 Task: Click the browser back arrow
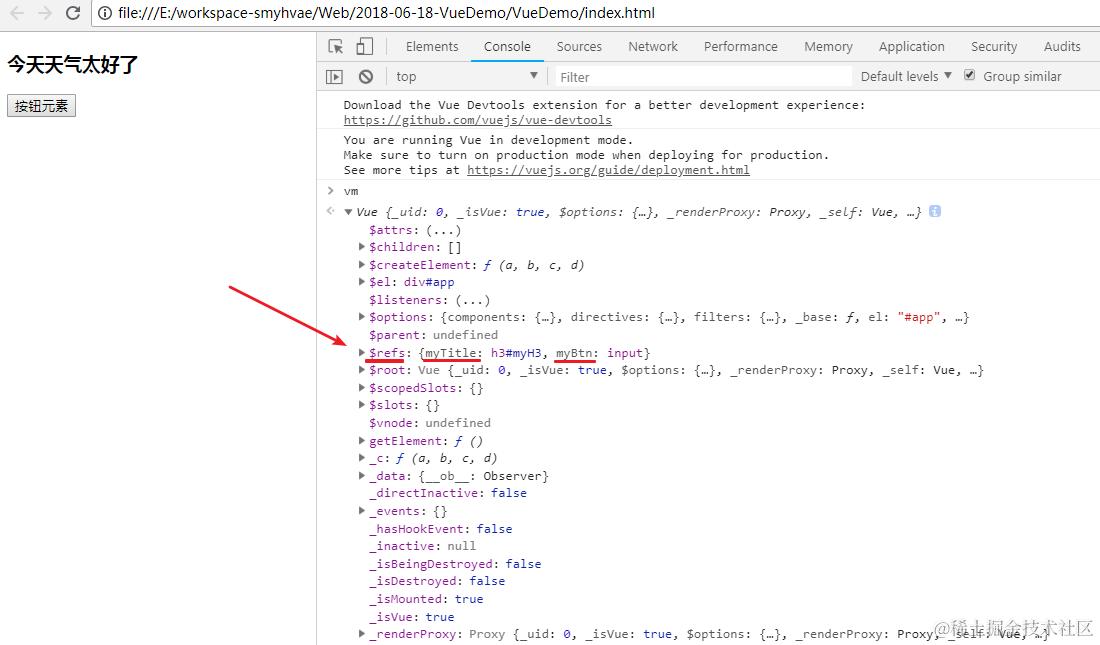coord(17,13)
